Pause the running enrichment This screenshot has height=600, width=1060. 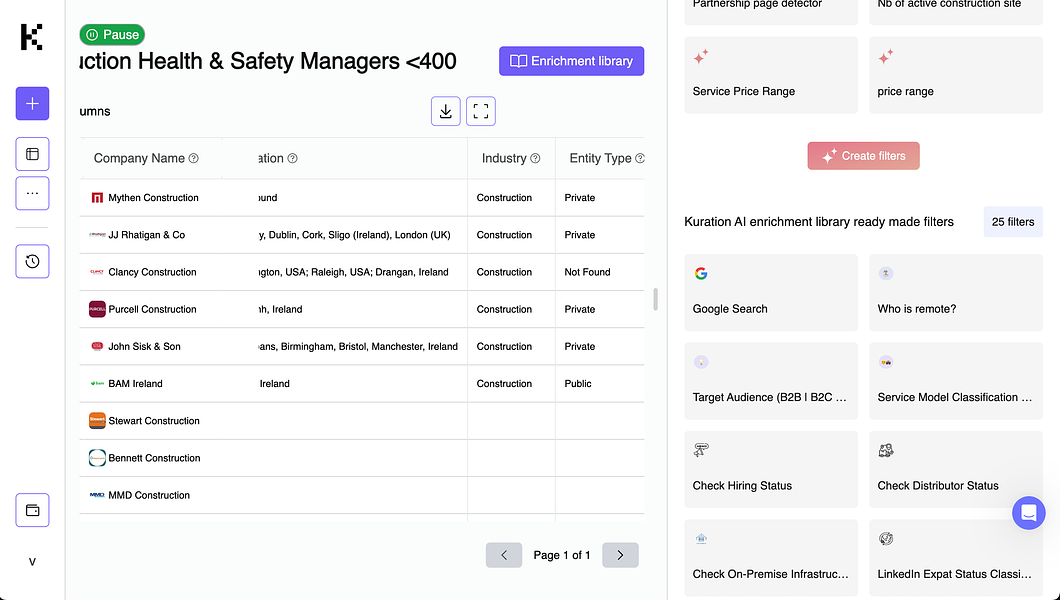pos(112,34)
